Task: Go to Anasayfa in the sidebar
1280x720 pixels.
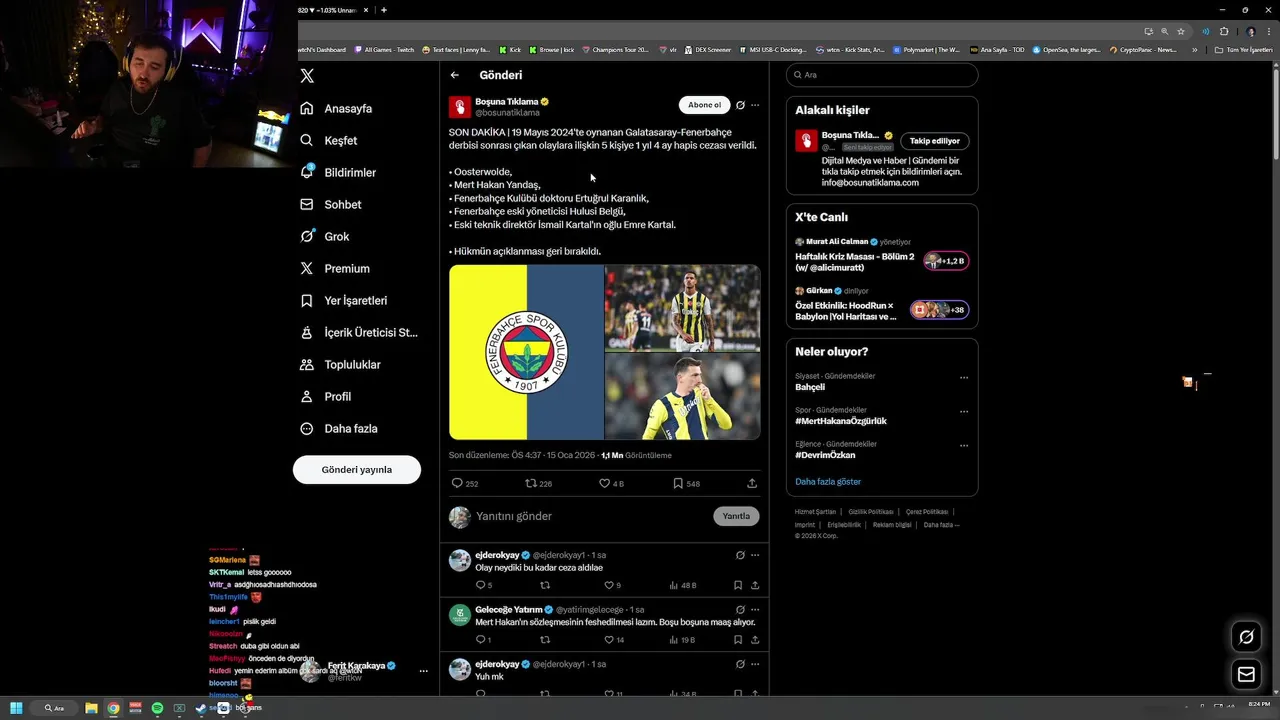Action: 337,108
